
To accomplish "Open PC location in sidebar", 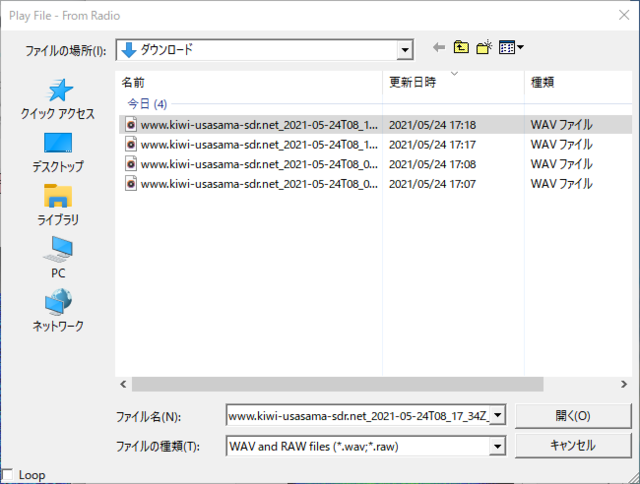I will tap(58, 258).
